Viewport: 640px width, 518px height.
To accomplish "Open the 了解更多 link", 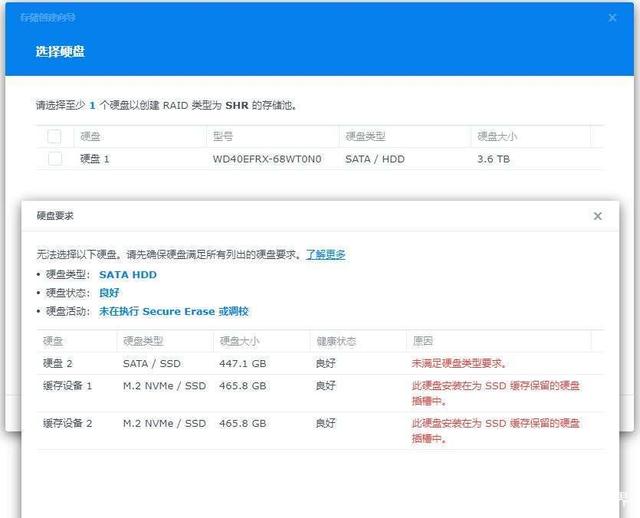I will point(325,255).
